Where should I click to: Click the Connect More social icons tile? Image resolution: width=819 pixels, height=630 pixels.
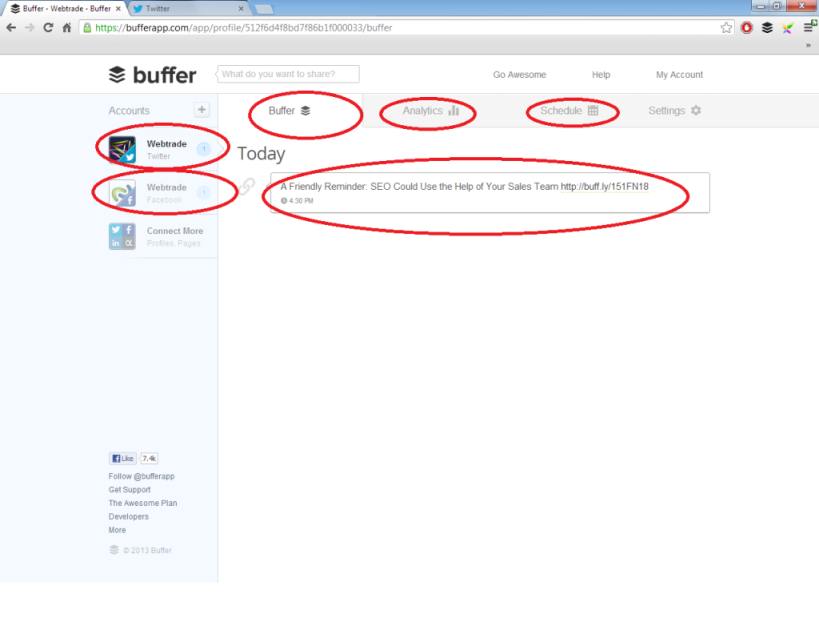click(x=122, y=236)
